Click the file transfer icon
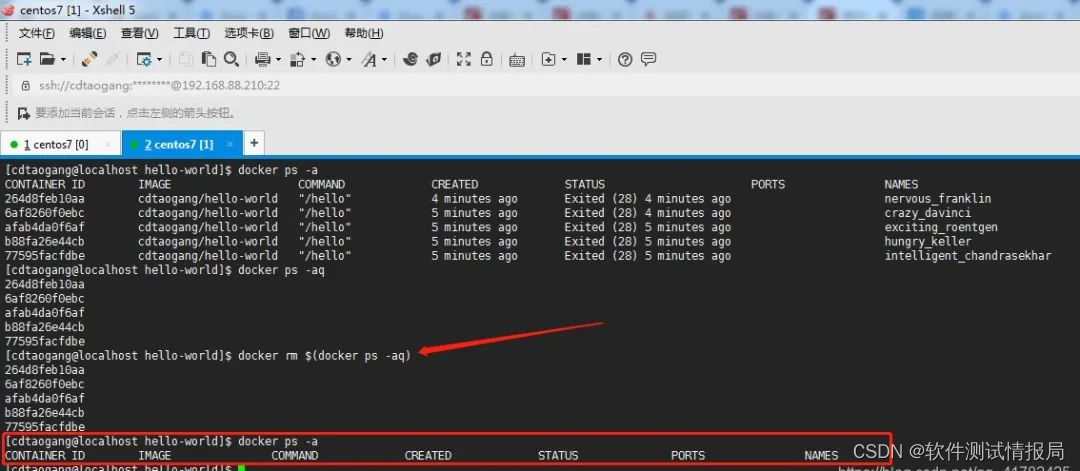 point(298,60)
